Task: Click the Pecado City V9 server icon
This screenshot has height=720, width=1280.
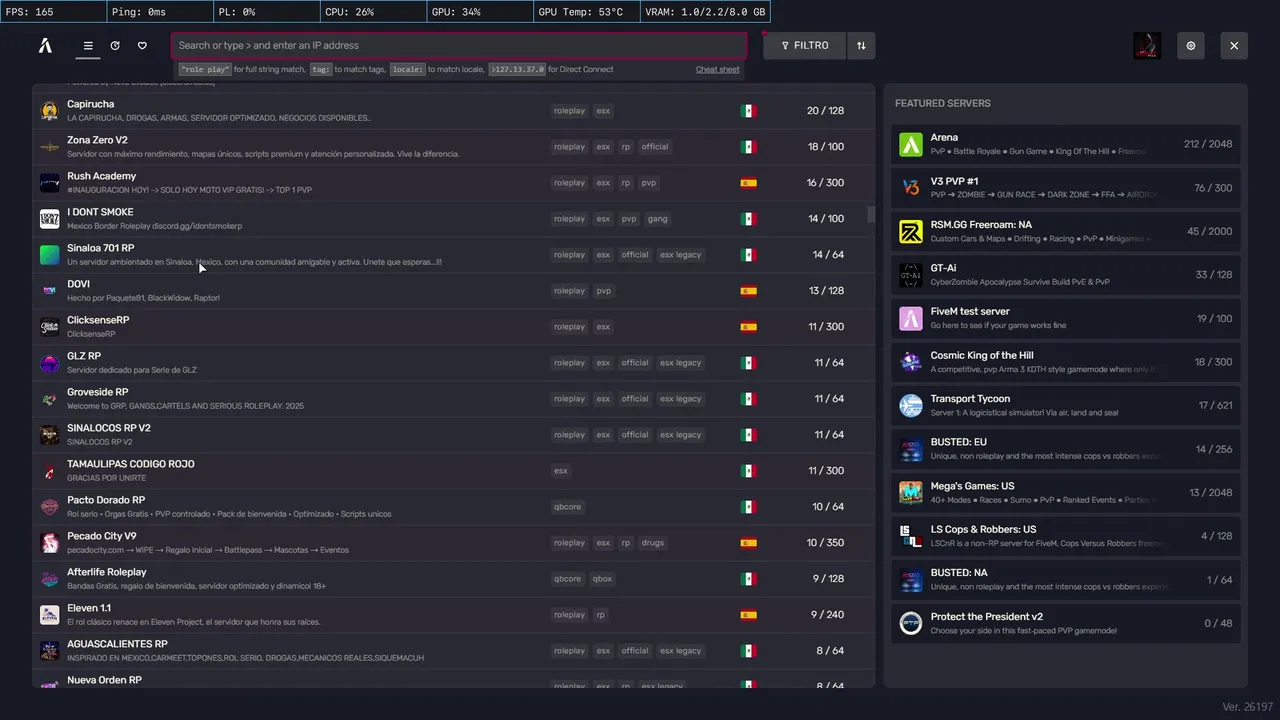Action: 49,543
